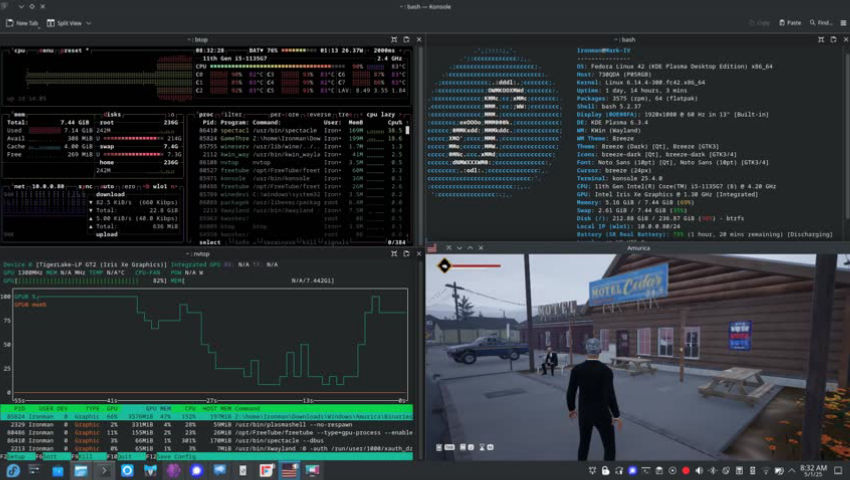Open the volume speaker tray icon
850x480 pixels.
[x=699, y=471]
